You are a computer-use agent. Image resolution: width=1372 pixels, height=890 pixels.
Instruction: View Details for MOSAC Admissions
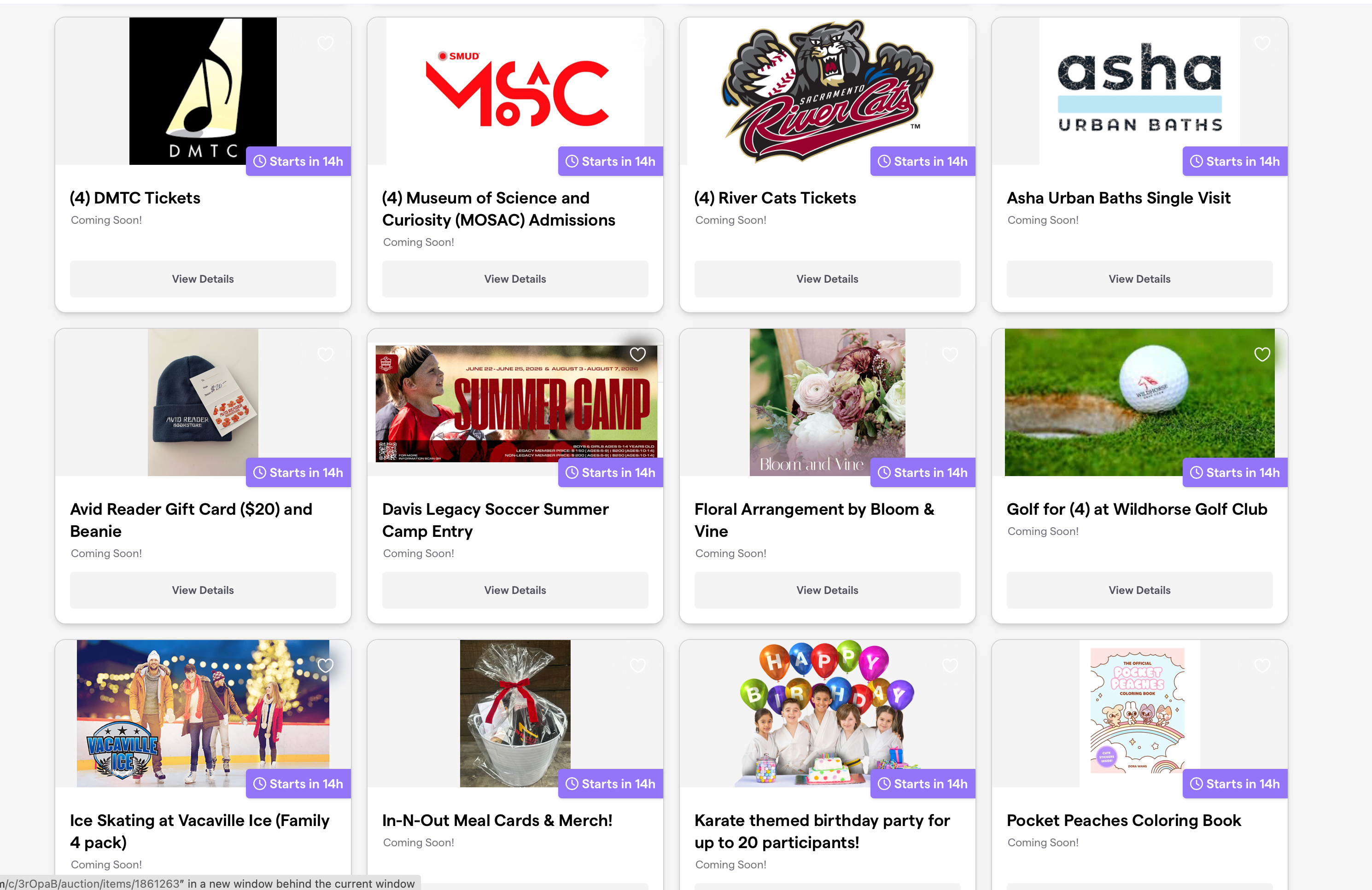515,279
